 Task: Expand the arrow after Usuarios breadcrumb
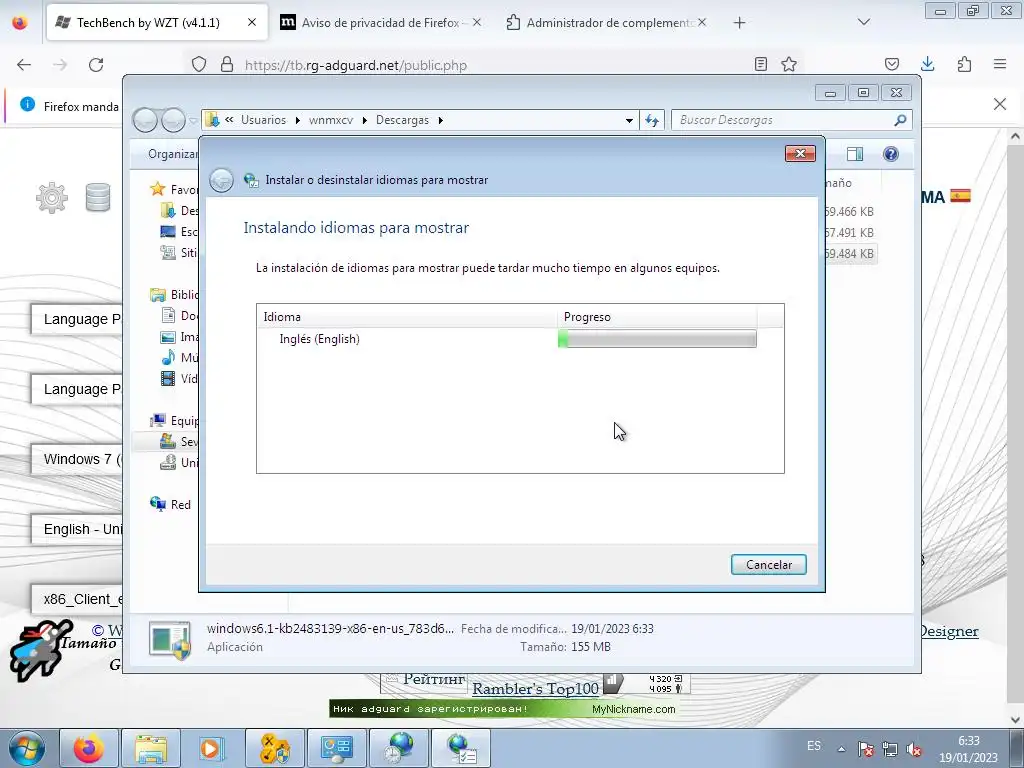298,120
